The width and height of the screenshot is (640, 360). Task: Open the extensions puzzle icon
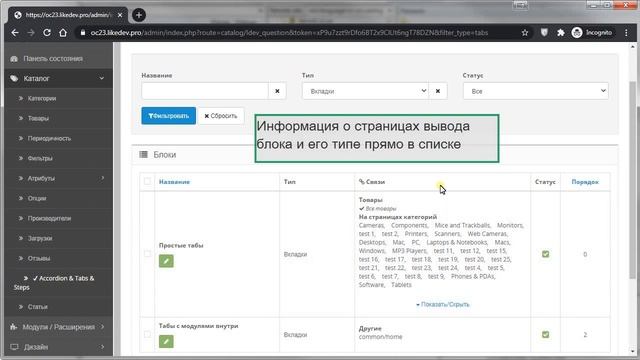coord(560,33)
